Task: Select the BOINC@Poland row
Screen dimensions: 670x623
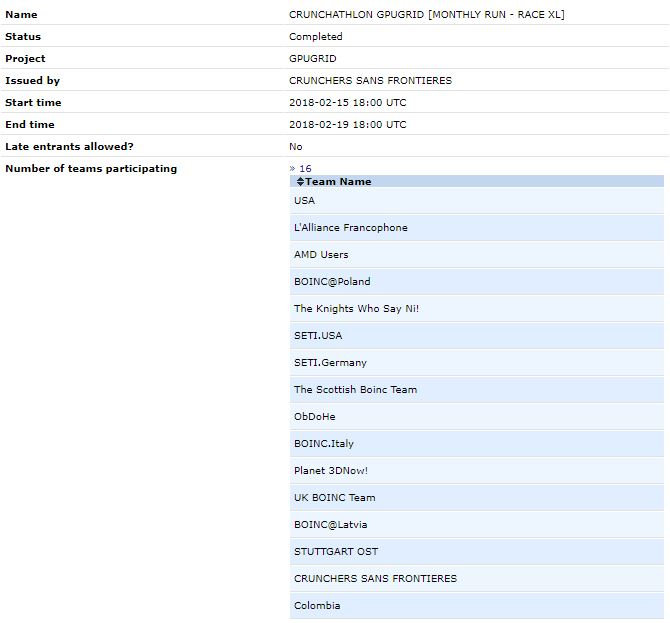Action: coord(477,281)
